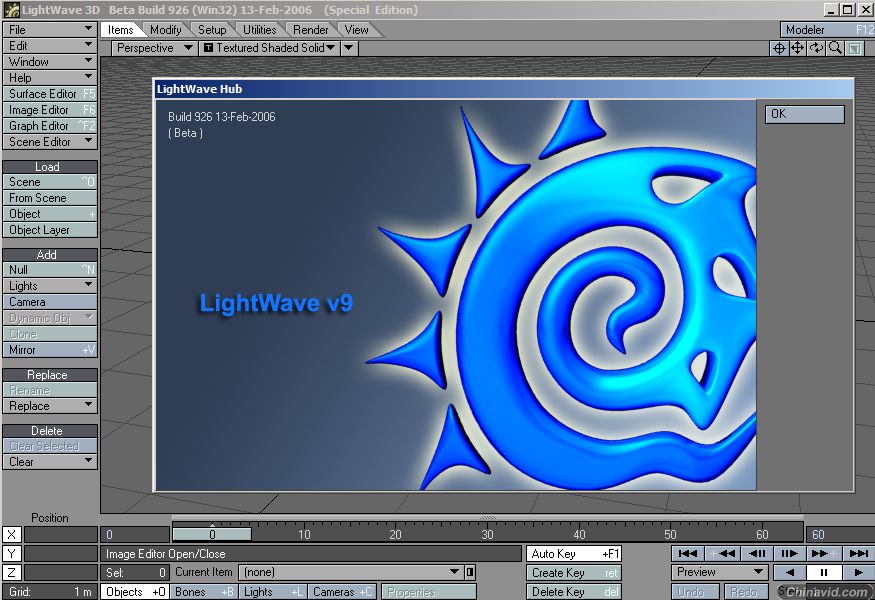Play animation forward
Screen dimensions: 875x600
coord(858,572)
